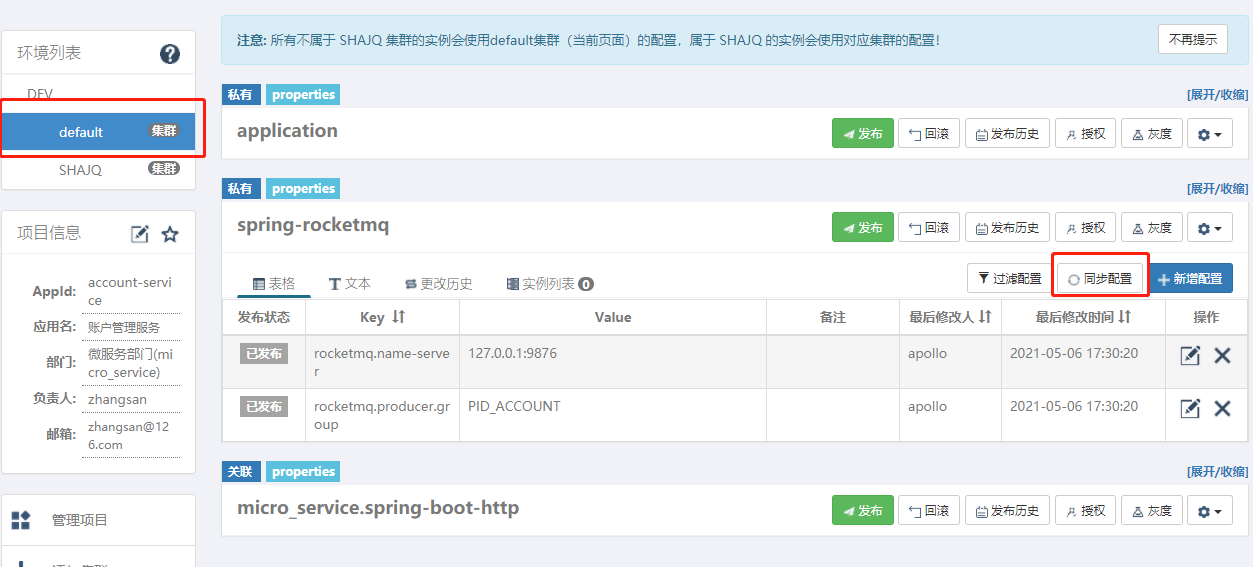Switch to the 文本 tab

(349, 284)
